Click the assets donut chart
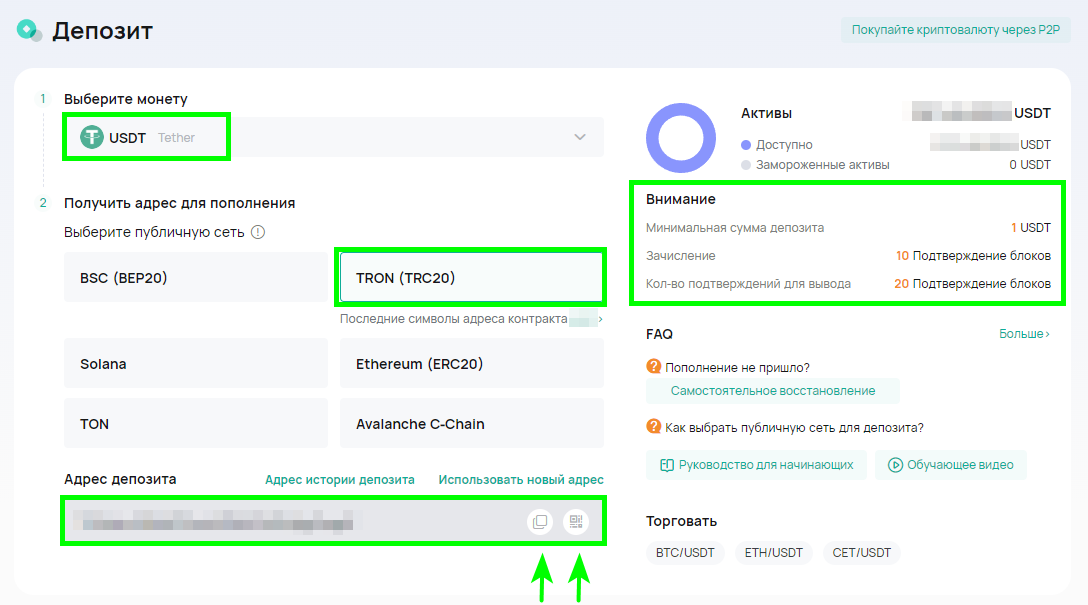This screenshot has height=605, width=1088. (x=681, y=138)
